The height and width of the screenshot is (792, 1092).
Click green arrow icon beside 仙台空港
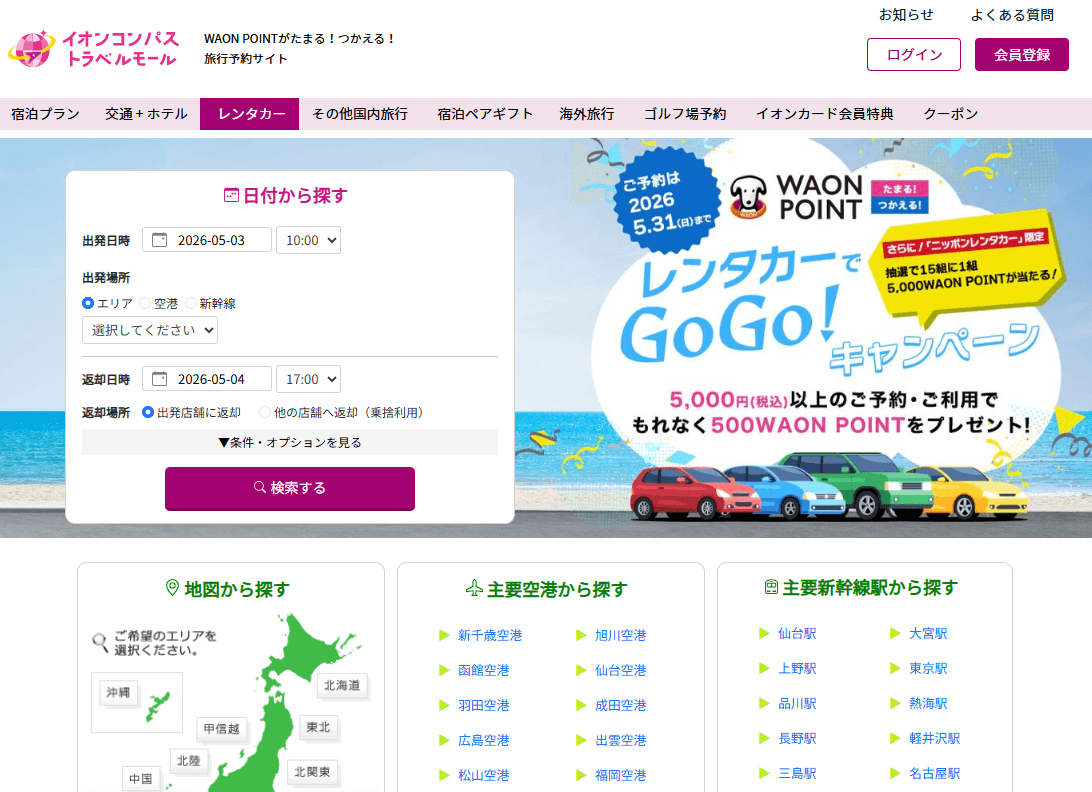tap(581, 670)
